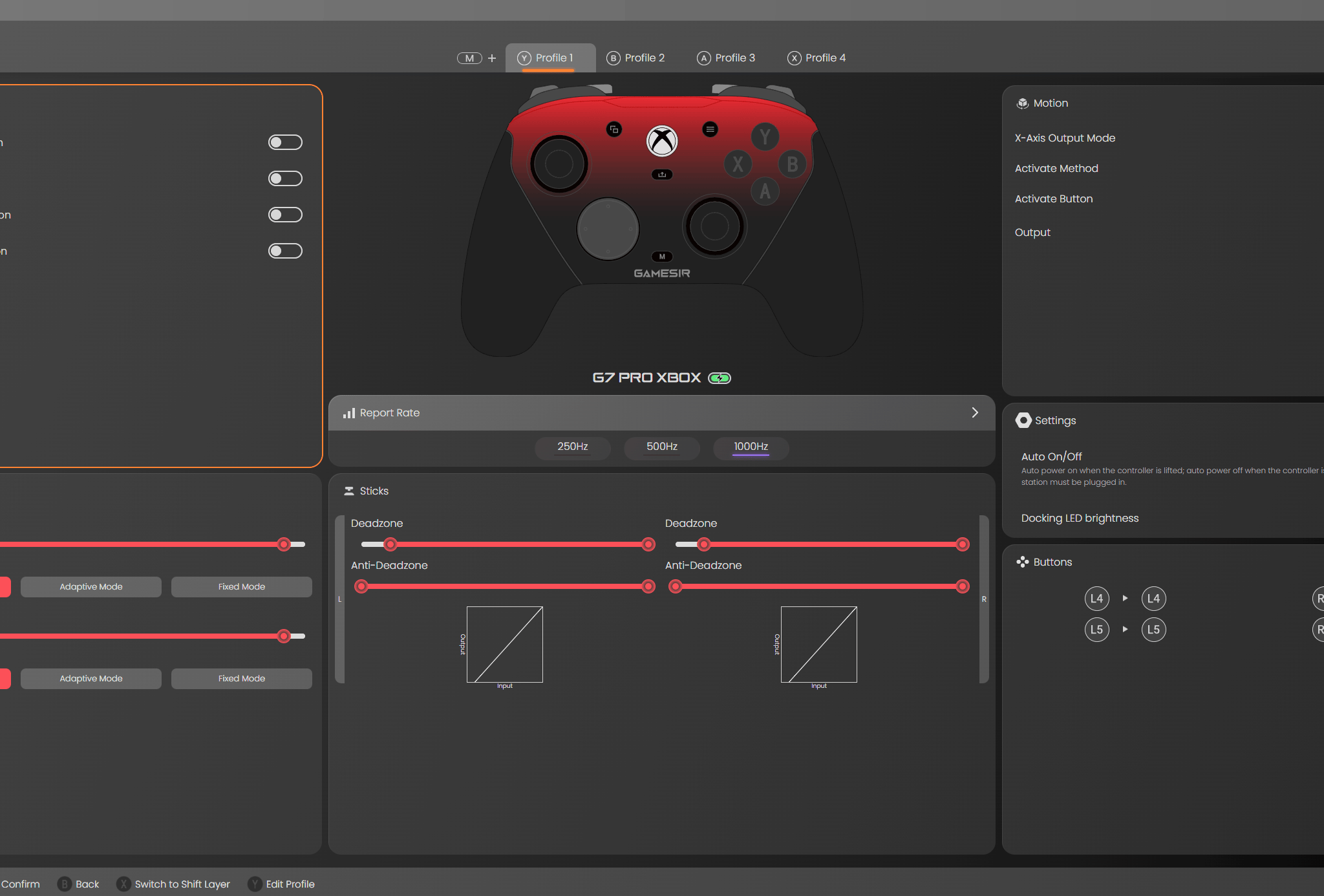Click left stick Deadzone slider lower handle
Screen dimensions: 1324x896
tap(390, 544)
